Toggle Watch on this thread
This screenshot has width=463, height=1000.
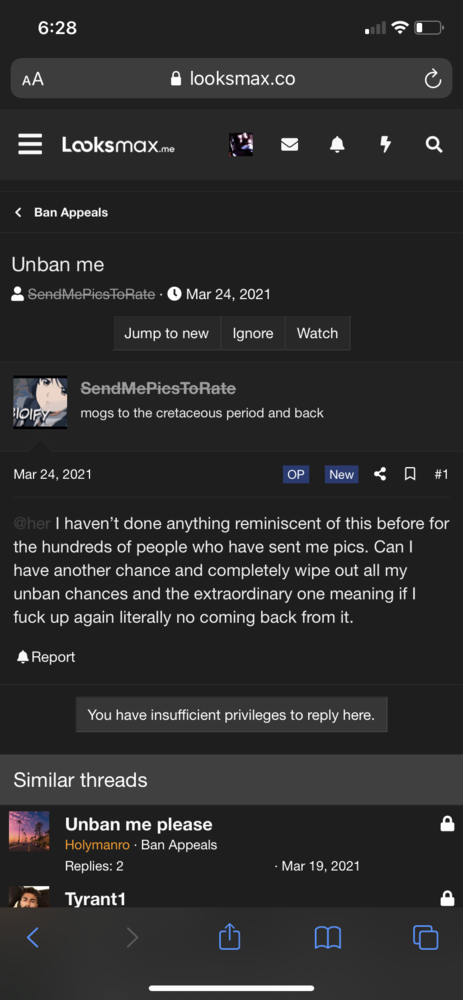[x=318, y=333]
